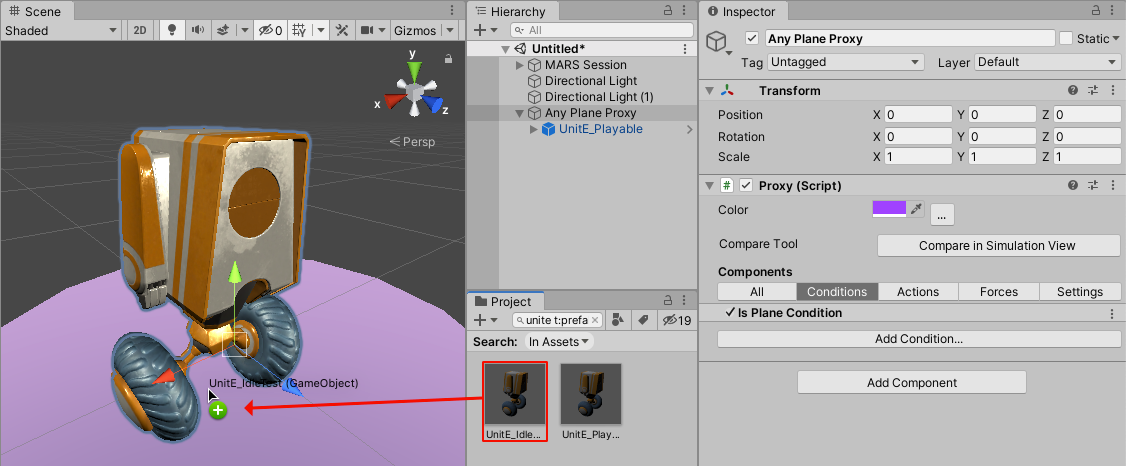Expand UnitE_Playable in the Hierarchy
This screenshot has height=466, width=1126.
[x=533, y=129]
